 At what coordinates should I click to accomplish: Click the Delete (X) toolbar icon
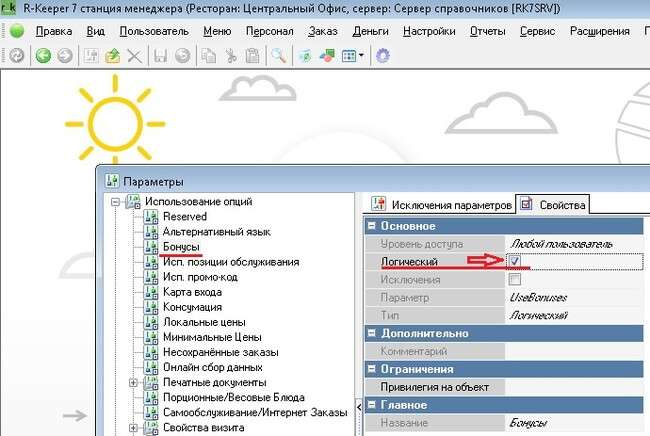[134, 55]
